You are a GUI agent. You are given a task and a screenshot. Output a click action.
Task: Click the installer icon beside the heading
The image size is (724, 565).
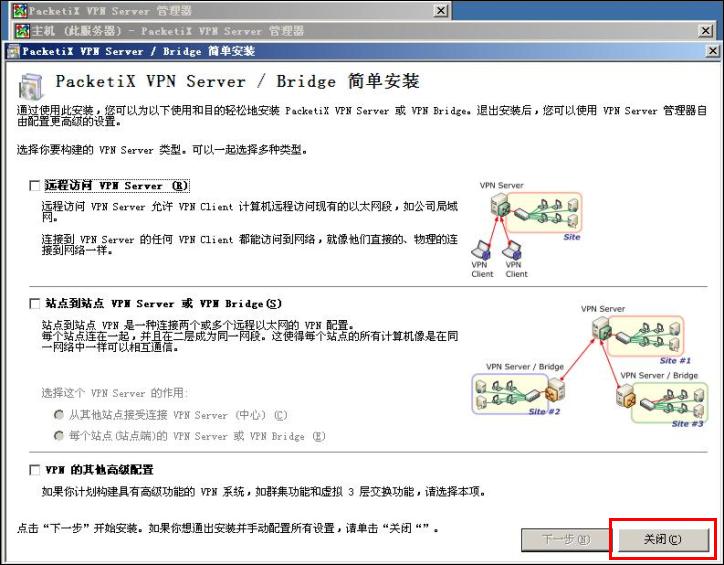(31, 86)
